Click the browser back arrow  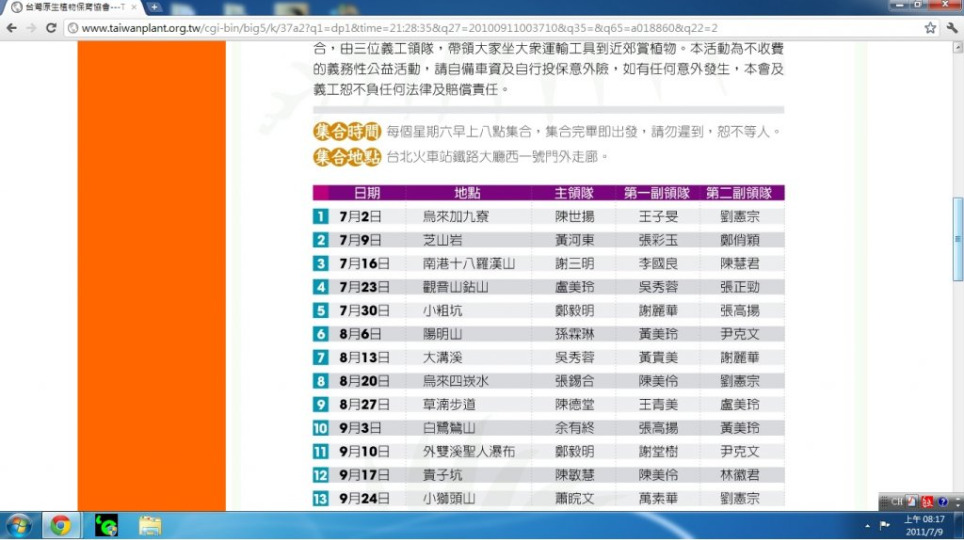pyautogui.click(x=12, y=28)
